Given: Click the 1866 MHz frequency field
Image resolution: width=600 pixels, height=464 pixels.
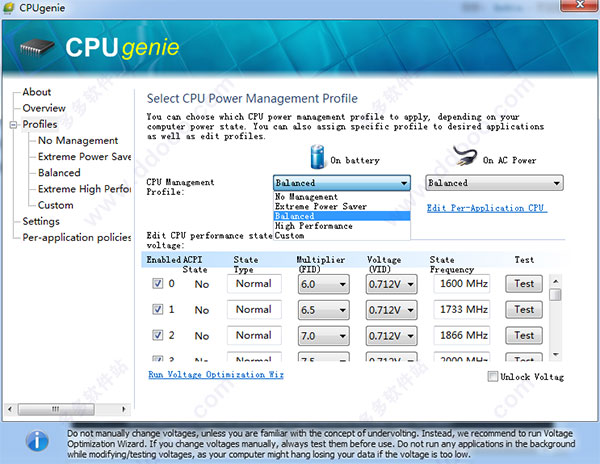Looking at the screenshot, I should [462, 335].
